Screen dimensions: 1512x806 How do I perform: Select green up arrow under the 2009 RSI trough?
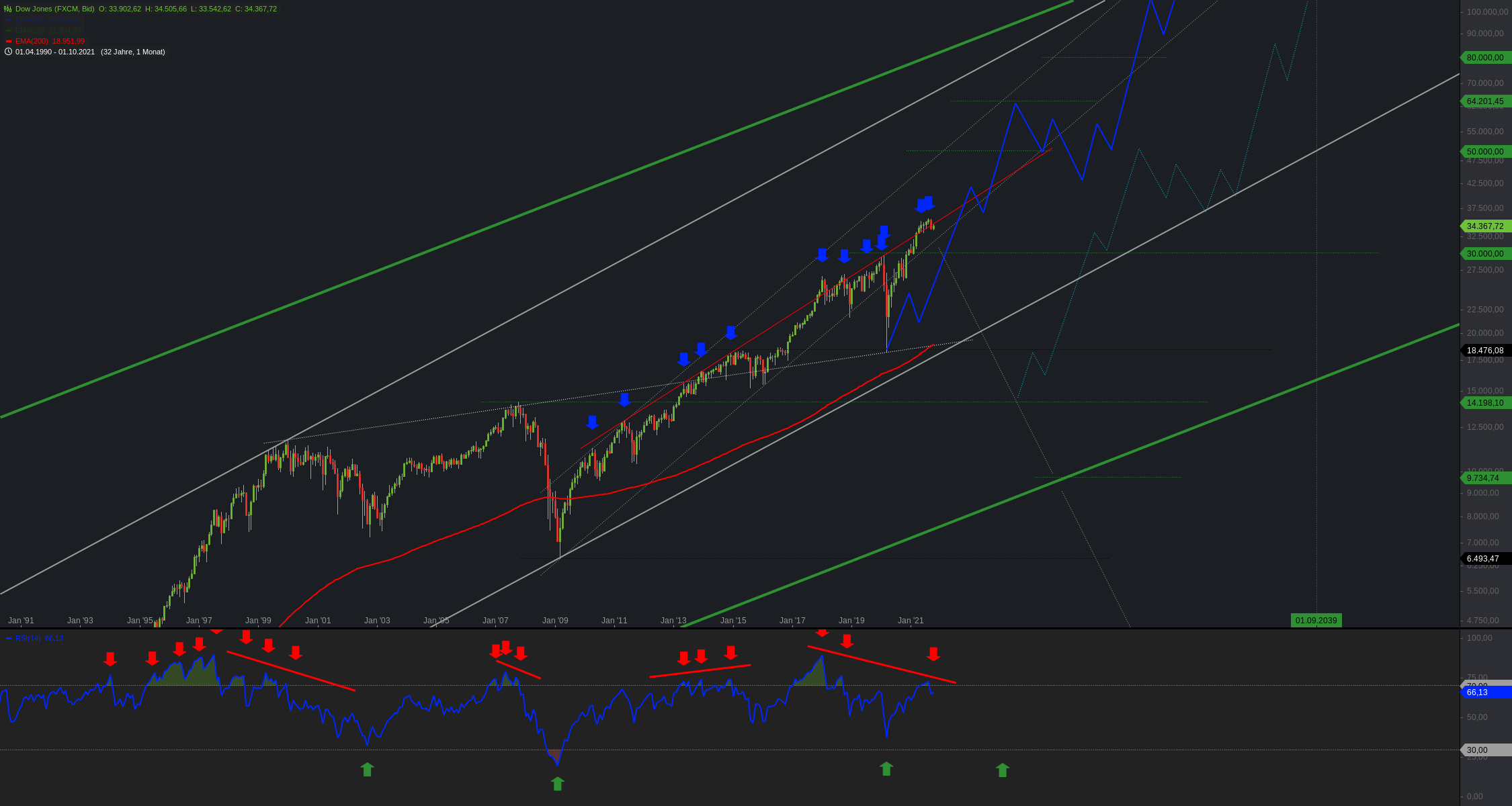point(557,783)
